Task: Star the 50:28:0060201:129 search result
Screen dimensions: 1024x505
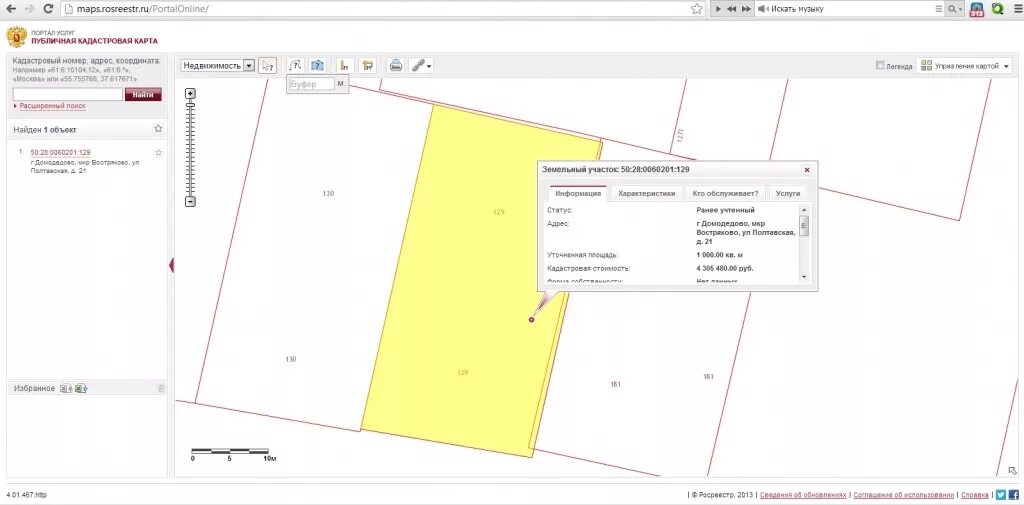Action: pos(158,152)
